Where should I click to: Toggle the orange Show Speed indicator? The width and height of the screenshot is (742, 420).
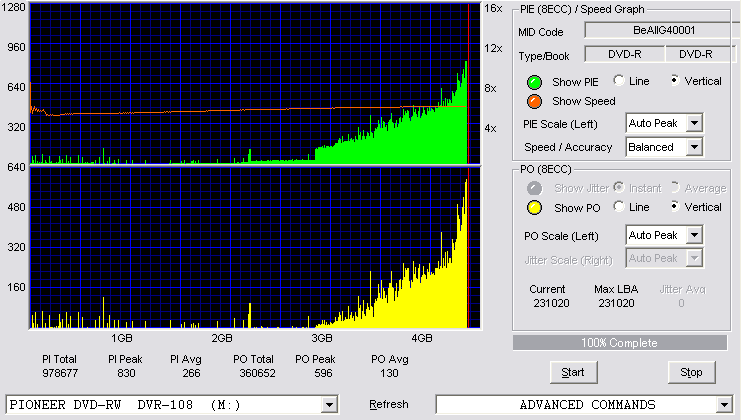[534, 101]
